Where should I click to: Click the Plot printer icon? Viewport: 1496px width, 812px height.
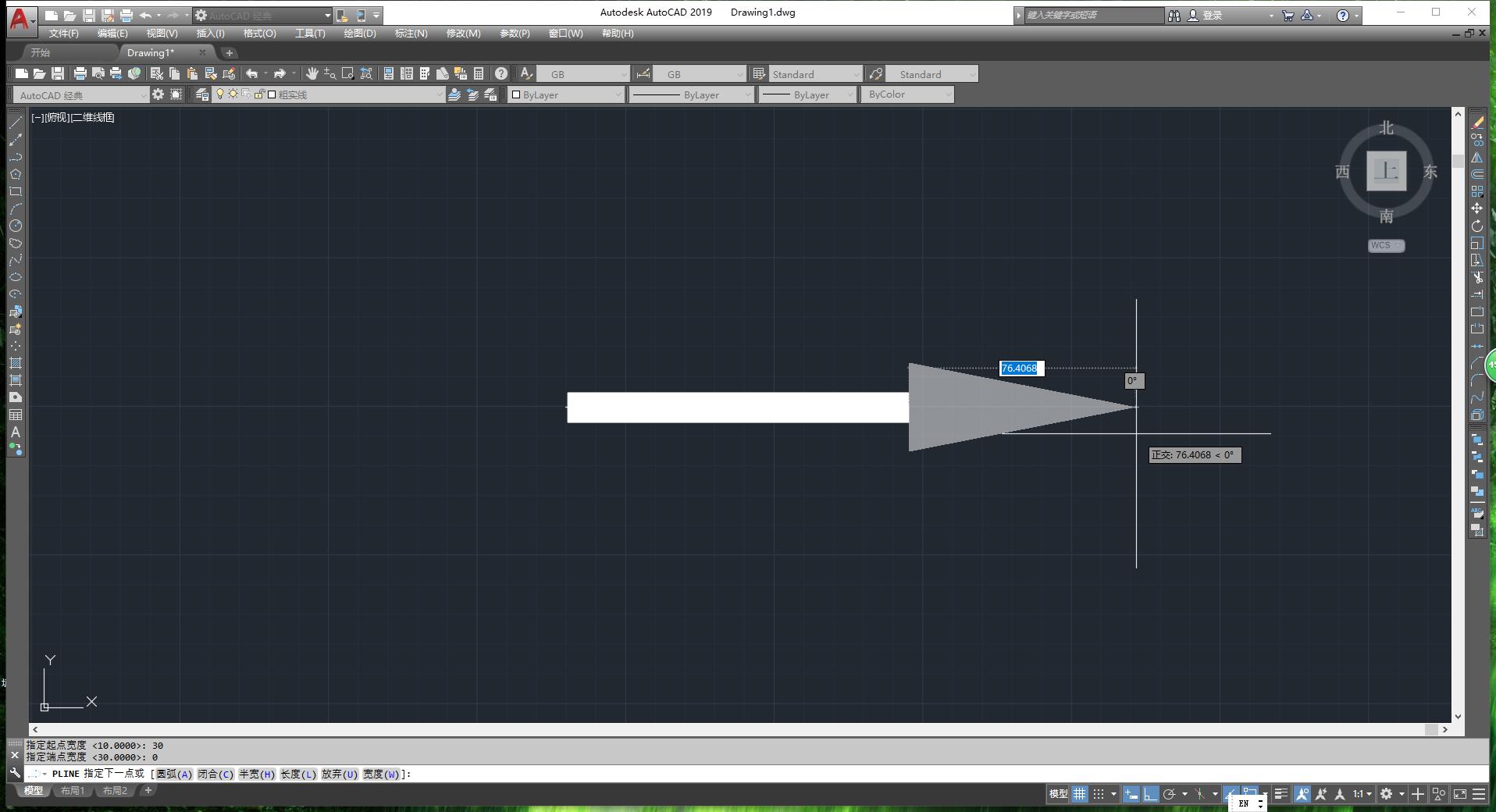pyautogui.click(x=80, y=73)
